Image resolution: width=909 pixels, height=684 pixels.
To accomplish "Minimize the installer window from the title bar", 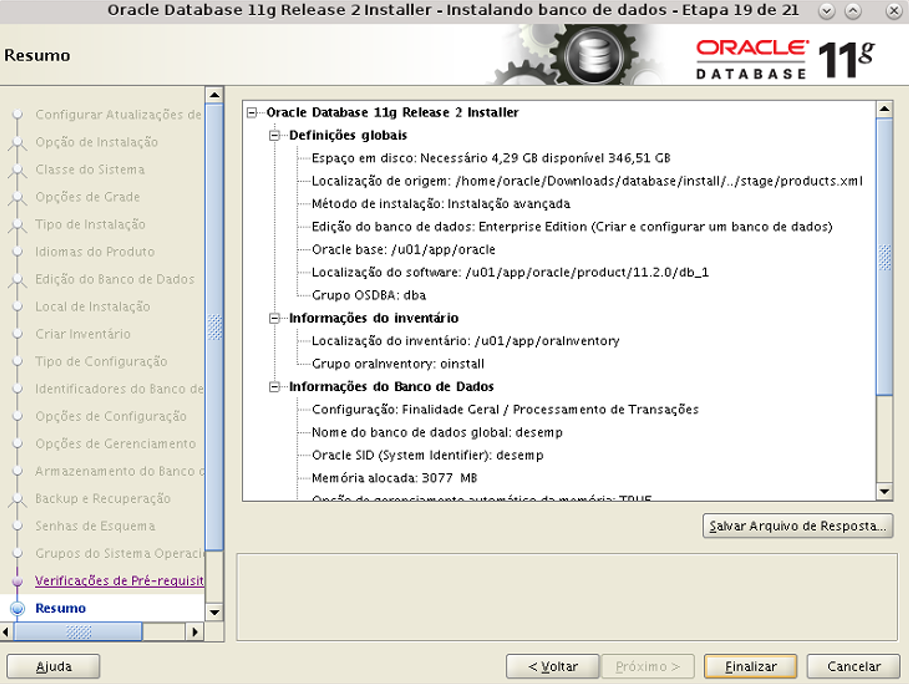I will [827, 11].
